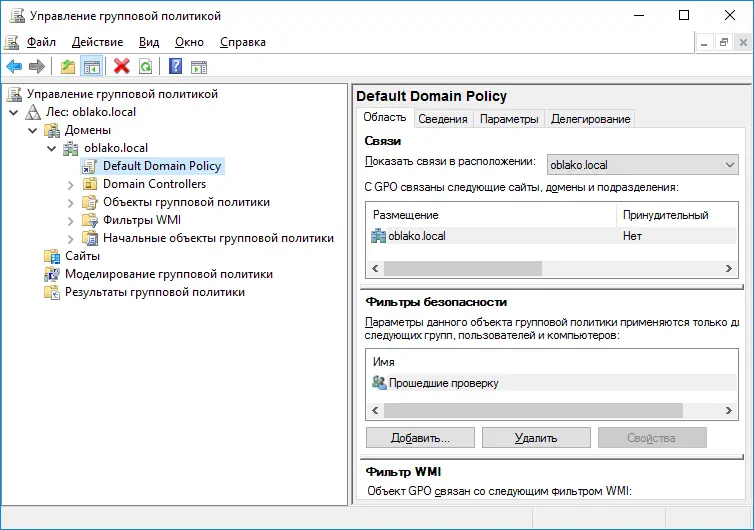
Task: Click the red Delete X icon
Action: [x=122, y=67]
